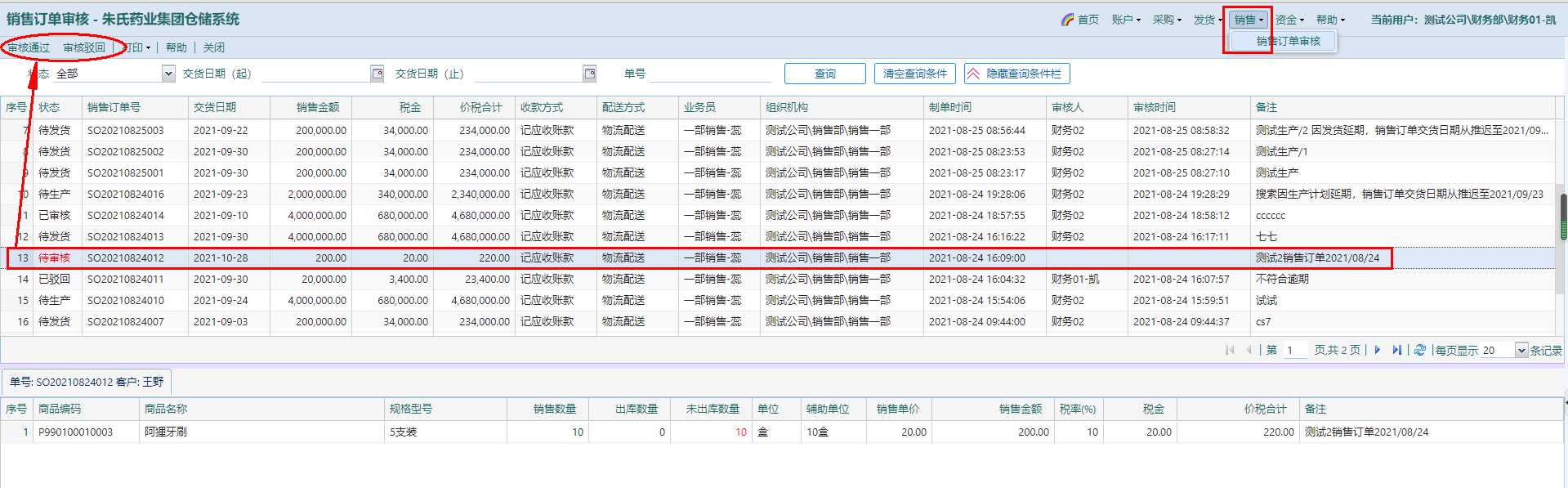Expand the 打印 print dropdown
This screenshot has height=488, width=1568.
(x=138, y=47)
